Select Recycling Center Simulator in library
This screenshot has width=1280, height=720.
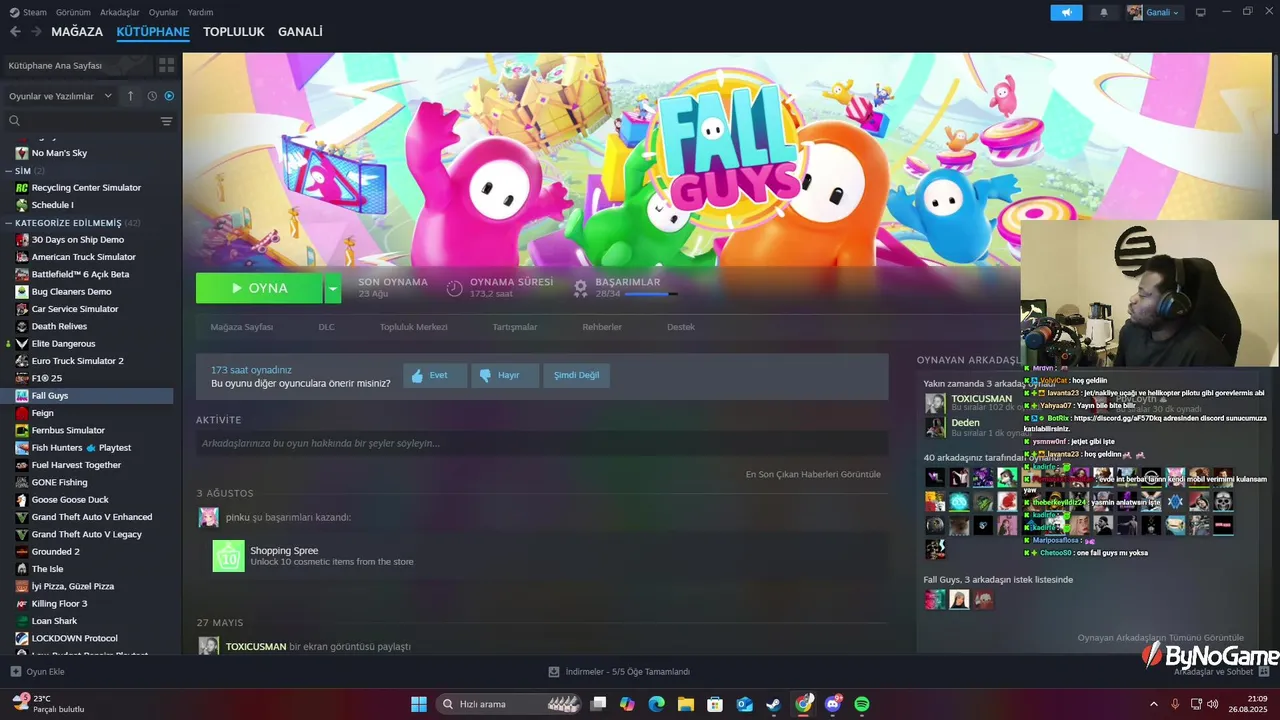(x=86, y=188)
